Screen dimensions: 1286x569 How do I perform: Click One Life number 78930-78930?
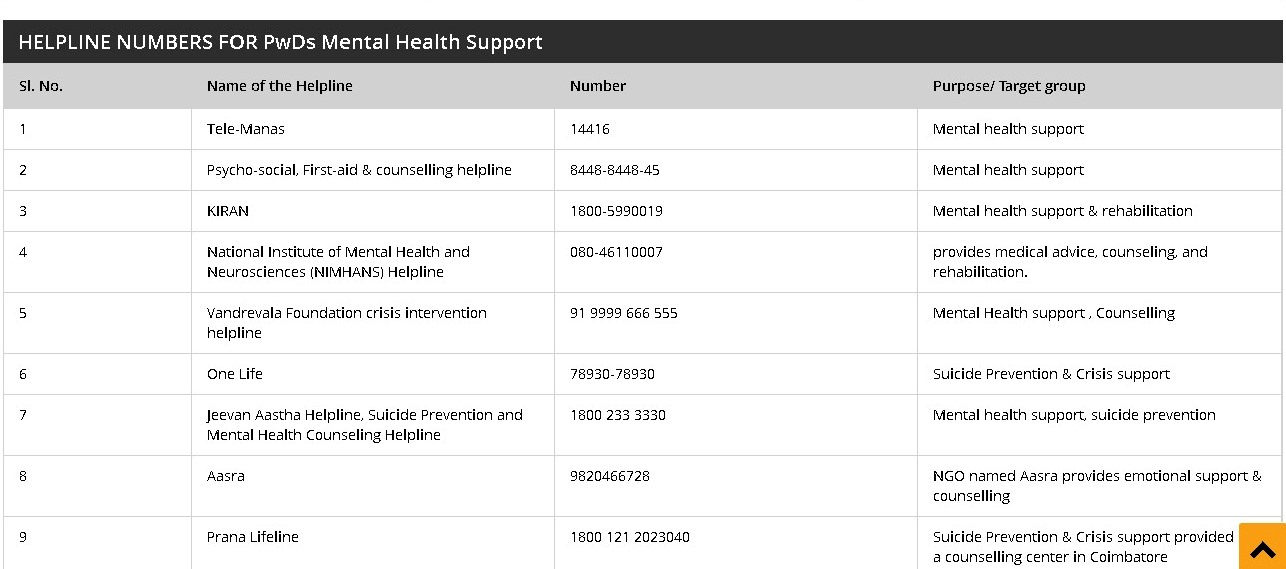coord(612,374)
